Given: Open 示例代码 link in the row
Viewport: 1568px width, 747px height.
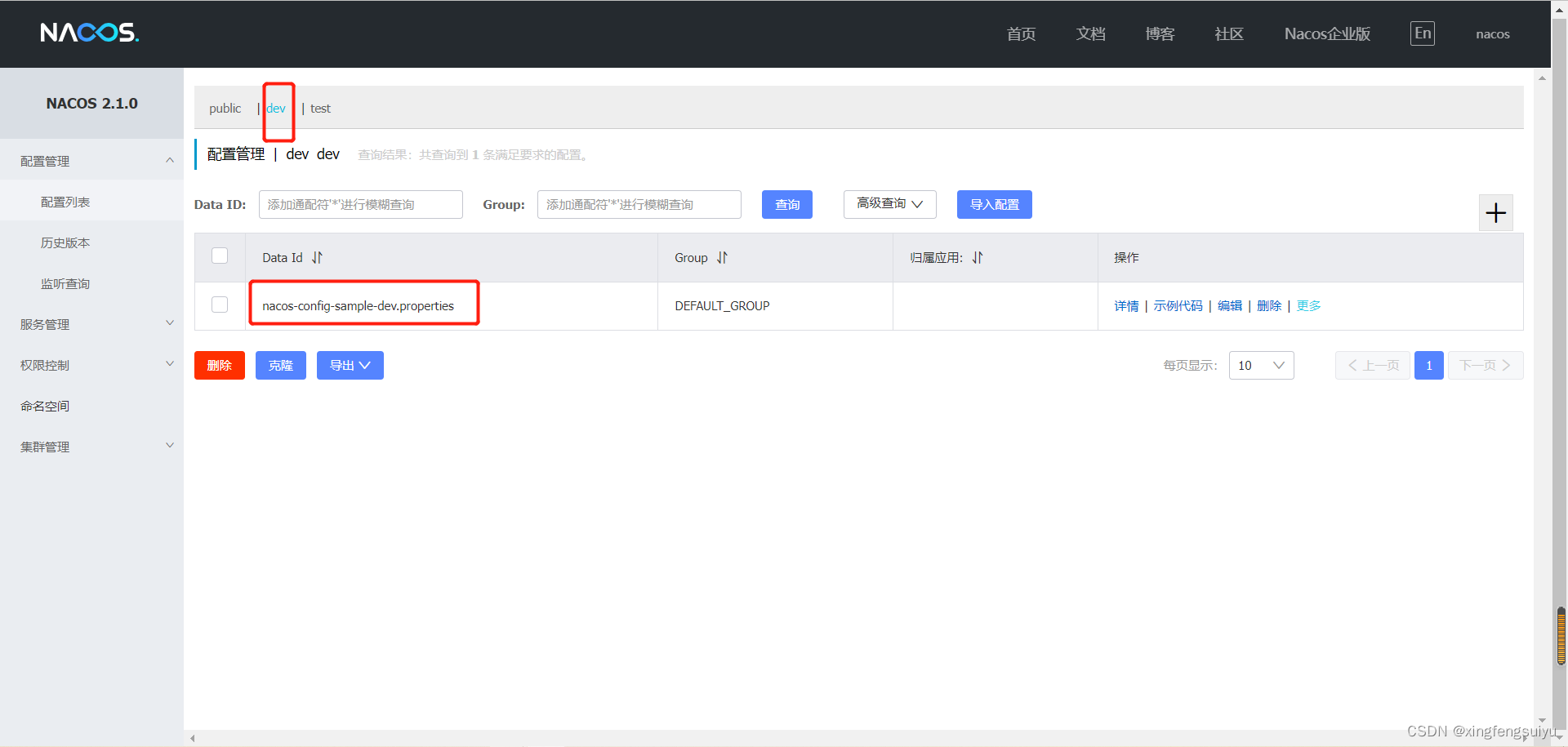Looking at the screenshot, I should (1178, 305).
